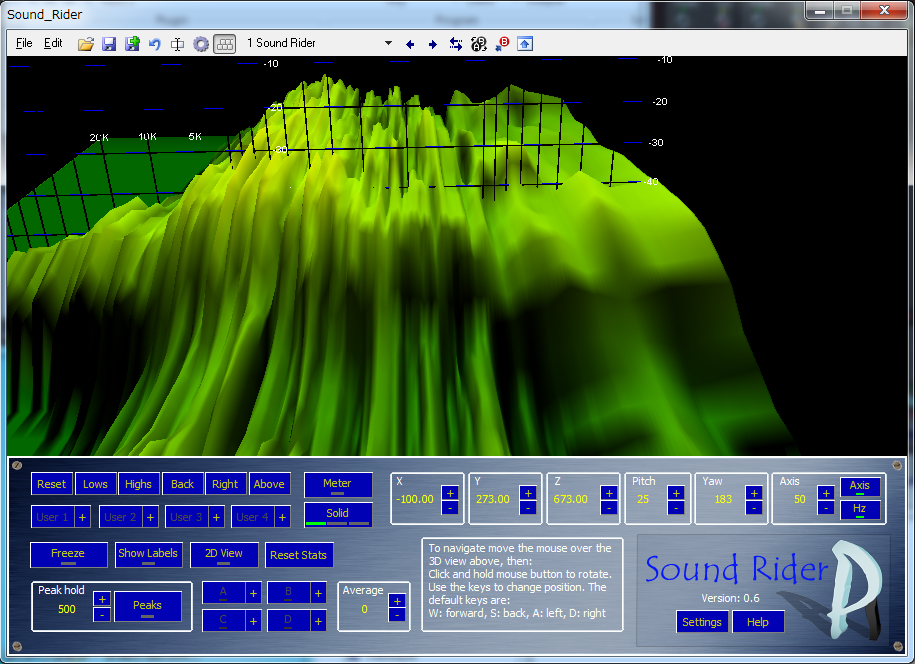Click the save floppy disk icon
This screenshot has height=664, width=915.
(109, 44)
